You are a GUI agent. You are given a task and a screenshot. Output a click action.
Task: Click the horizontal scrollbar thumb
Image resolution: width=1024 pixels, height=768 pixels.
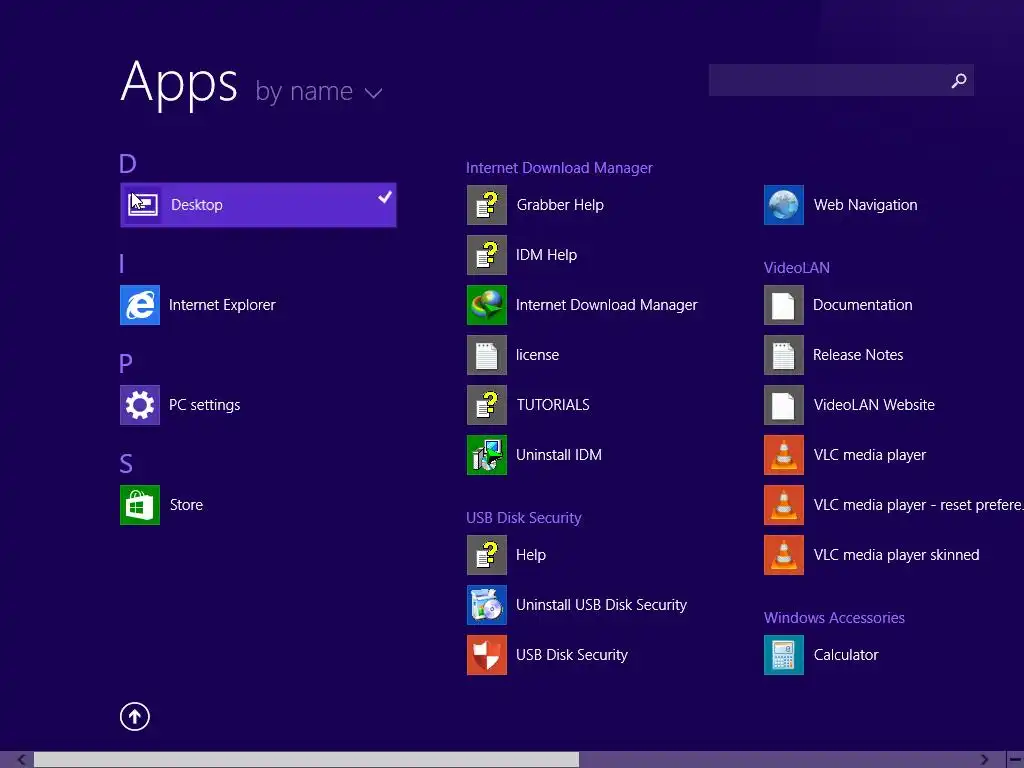coord(306,760)
